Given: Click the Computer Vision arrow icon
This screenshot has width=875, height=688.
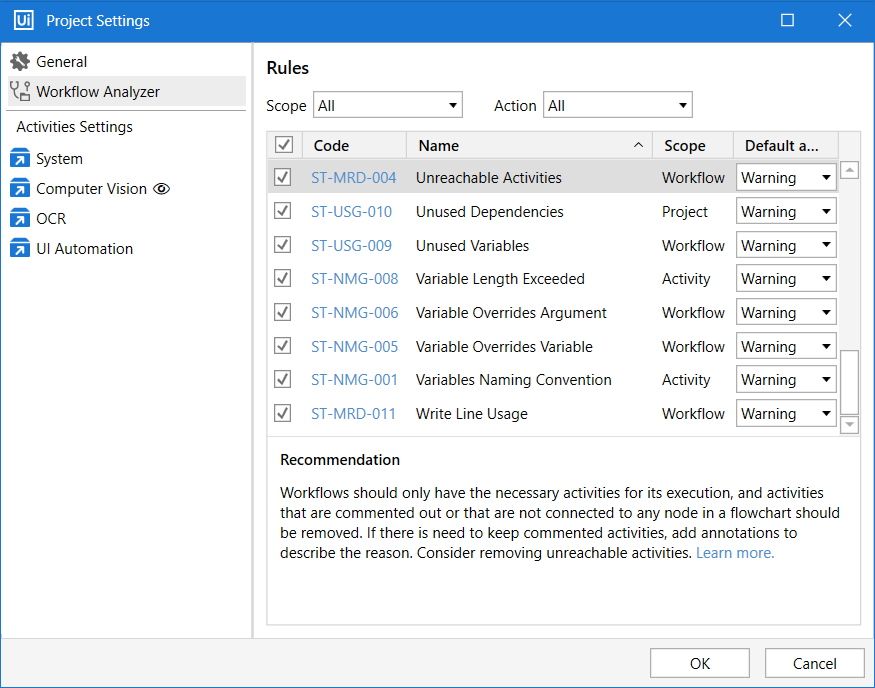Looking at the screenshot, I should (x=20, y=189).
